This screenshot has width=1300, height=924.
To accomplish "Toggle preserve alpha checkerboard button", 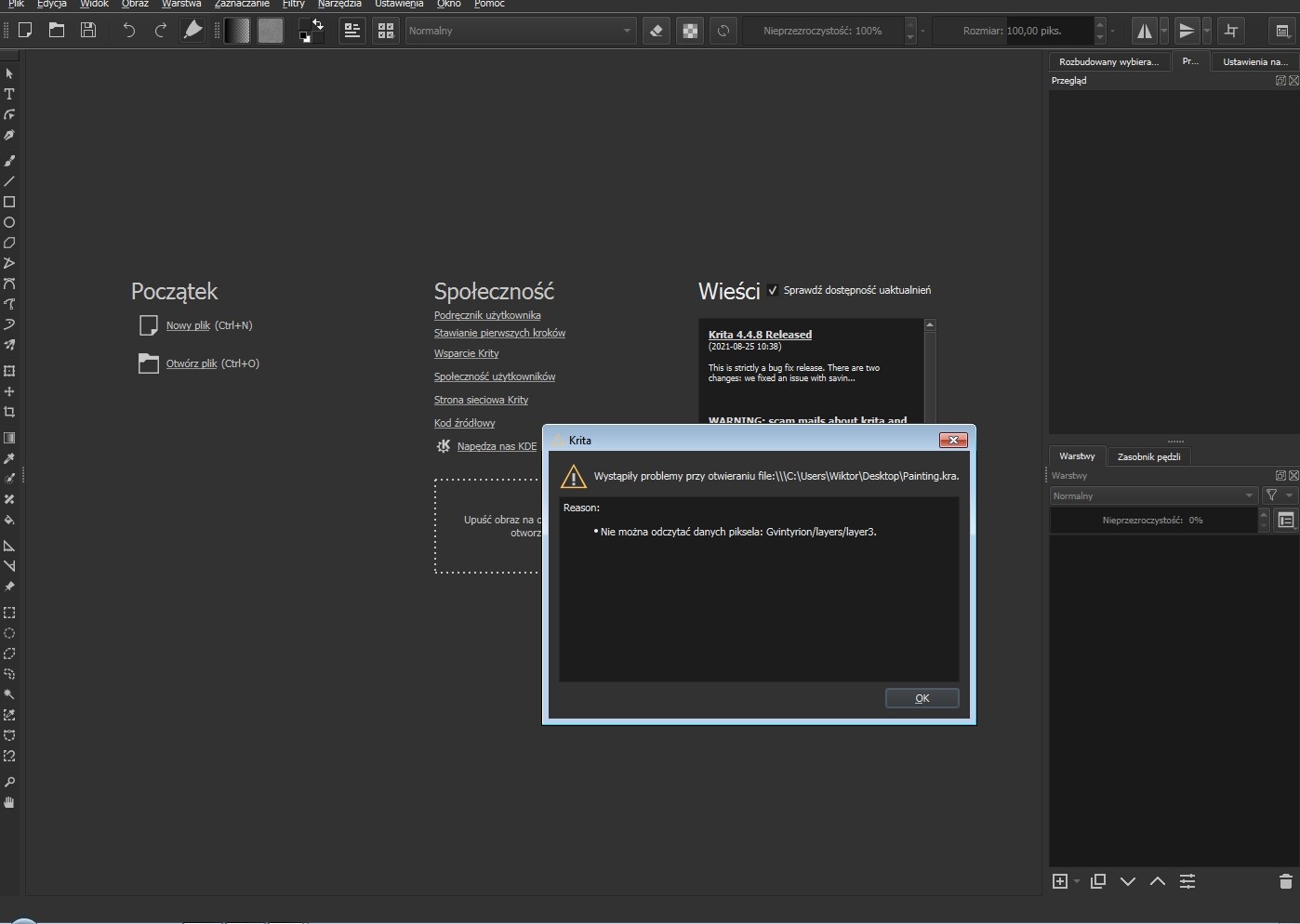I will pyautogui.click(x=690, y=31).
